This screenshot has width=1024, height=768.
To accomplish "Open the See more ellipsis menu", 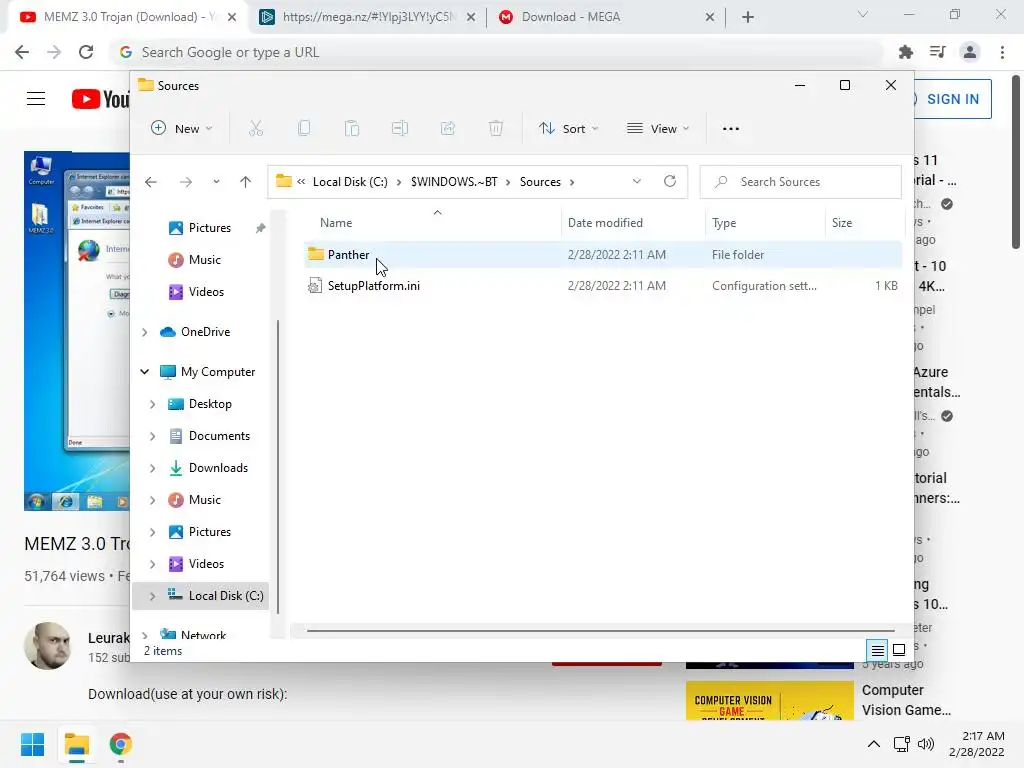I will coord(731,129).
